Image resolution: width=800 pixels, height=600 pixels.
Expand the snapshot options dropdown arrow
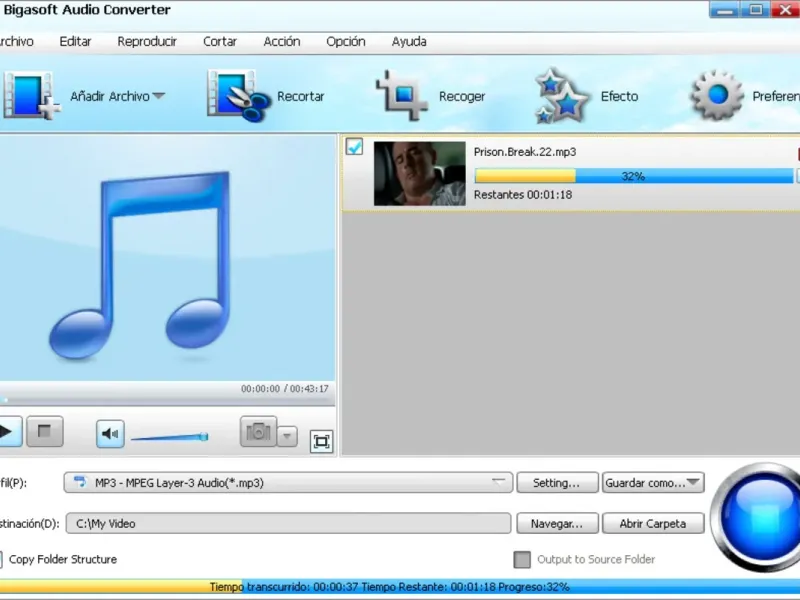click(287, 436)
